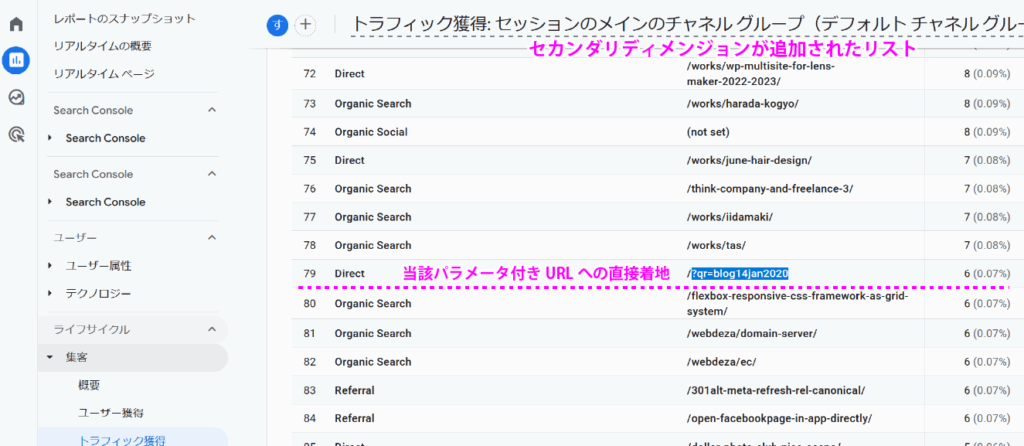This screenshot has width=1024, height=446.
Task: Click the /works/harada-kogyo/ row cell
Action: point(742,103)
